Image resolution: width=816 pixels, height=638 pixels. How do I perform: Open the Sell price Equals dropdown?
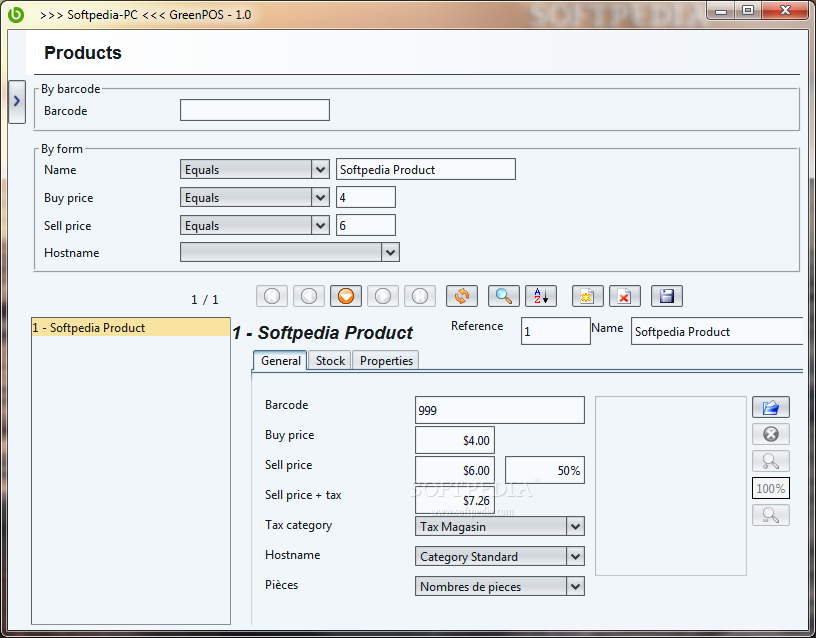[254, 225]
